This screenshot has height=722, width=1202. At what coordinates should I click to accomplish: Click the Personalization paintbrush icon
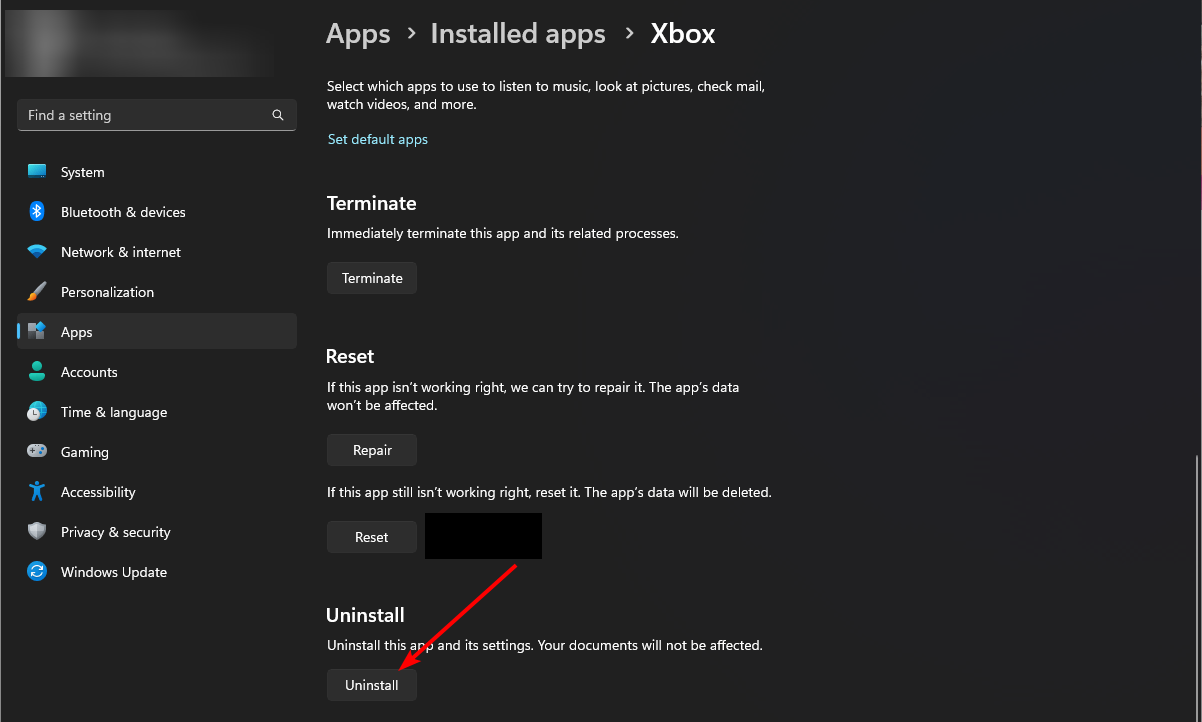click(37, 292)
